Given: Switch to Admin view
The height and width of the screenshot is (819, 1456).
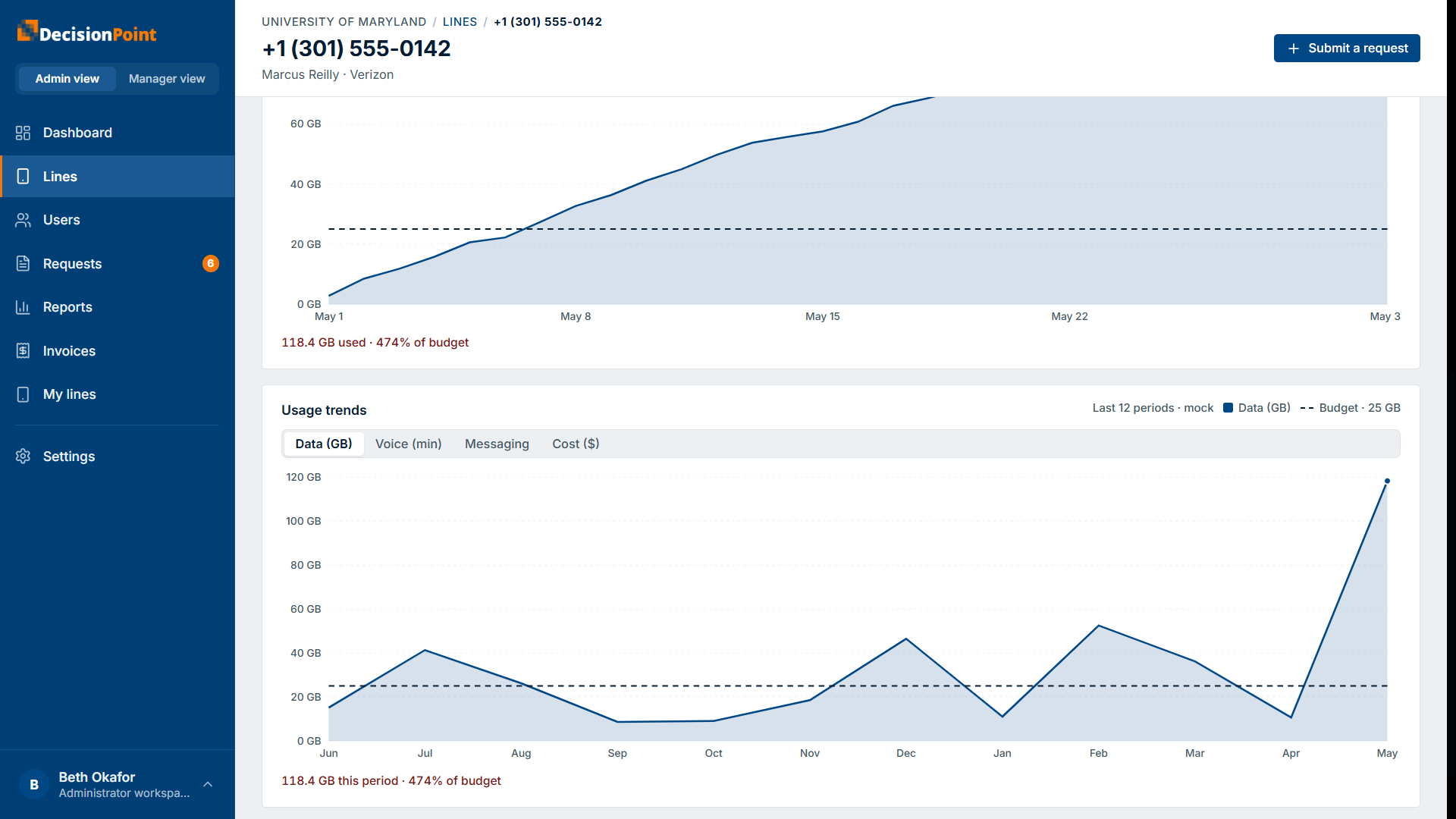Looking at the screenshot, I should coord(67,79).
